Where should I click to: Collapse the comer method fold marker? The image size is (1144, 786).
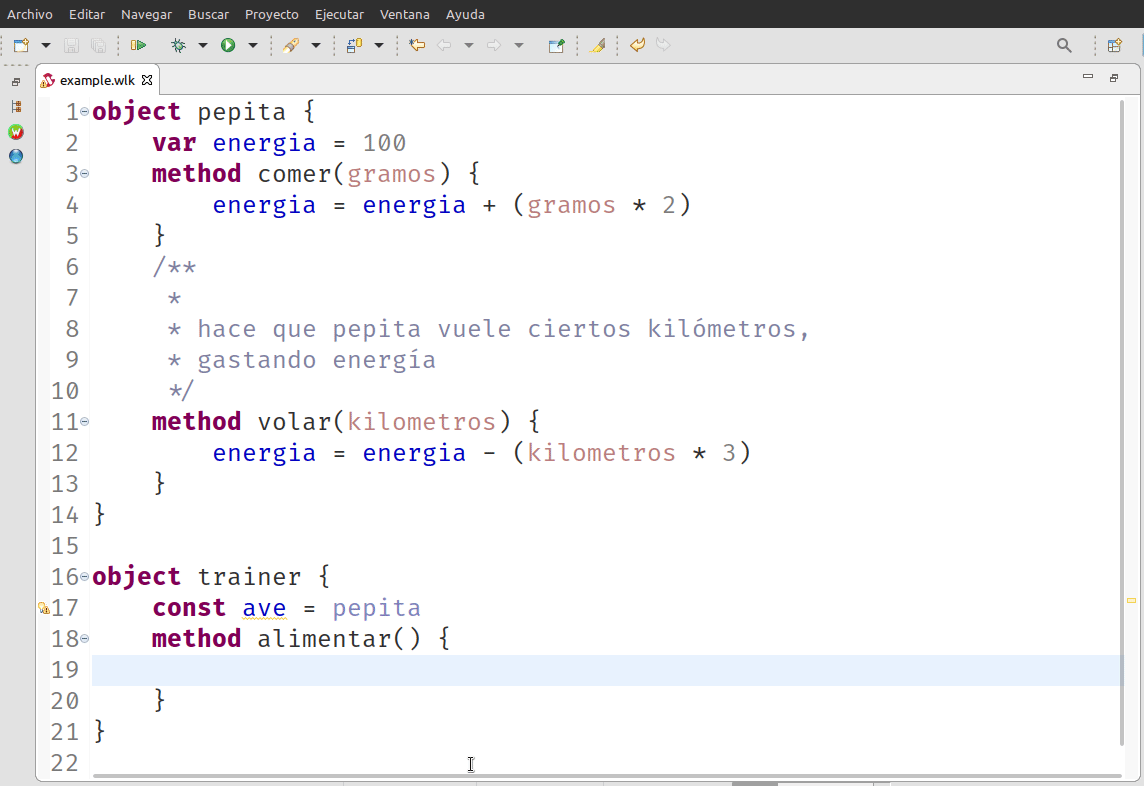85,173
